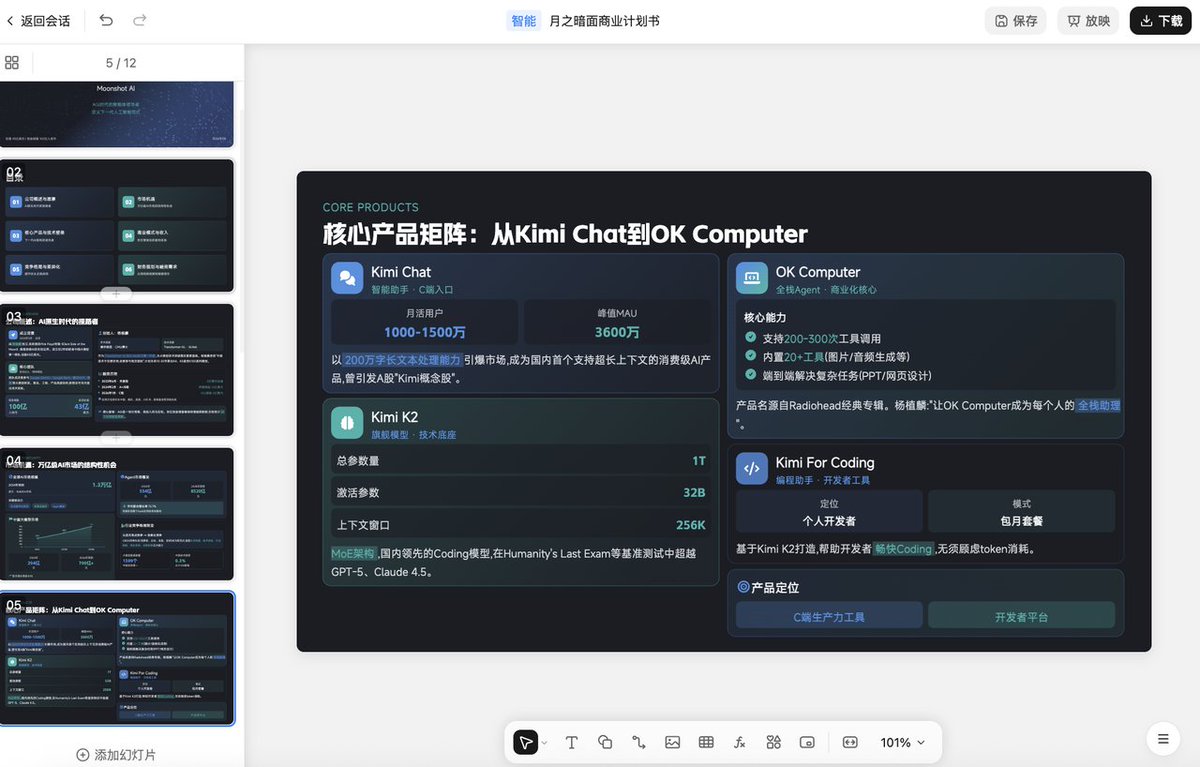Select slide 03 thumbnail
The image size is (1200, 767).
coord(117,370)
